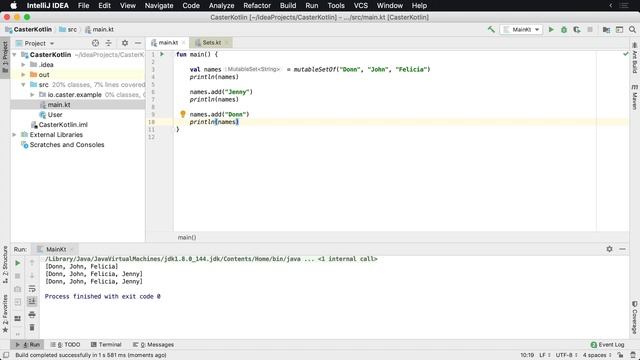This screenshot has width=640, height=360.
Task: Click the run gutter arrow beside fun main
Action: tap(162, 54)
